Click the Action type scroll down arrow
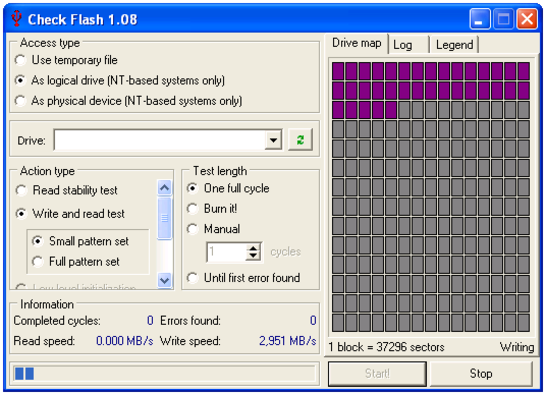Image resolution: width=546 pixels, height=395 pixels. (164, 280)
